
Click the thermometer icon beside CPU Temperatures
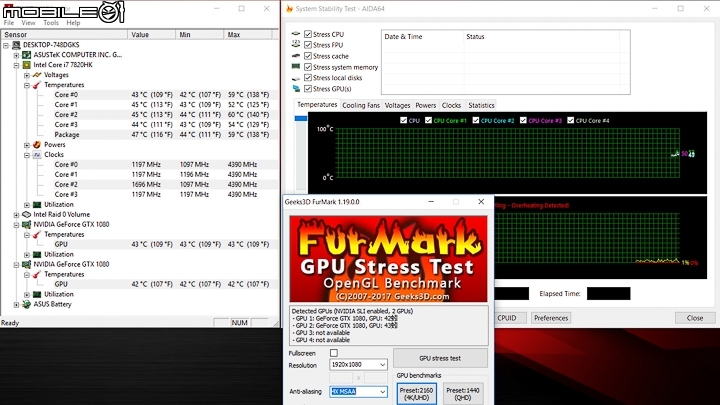pos(37,85)
